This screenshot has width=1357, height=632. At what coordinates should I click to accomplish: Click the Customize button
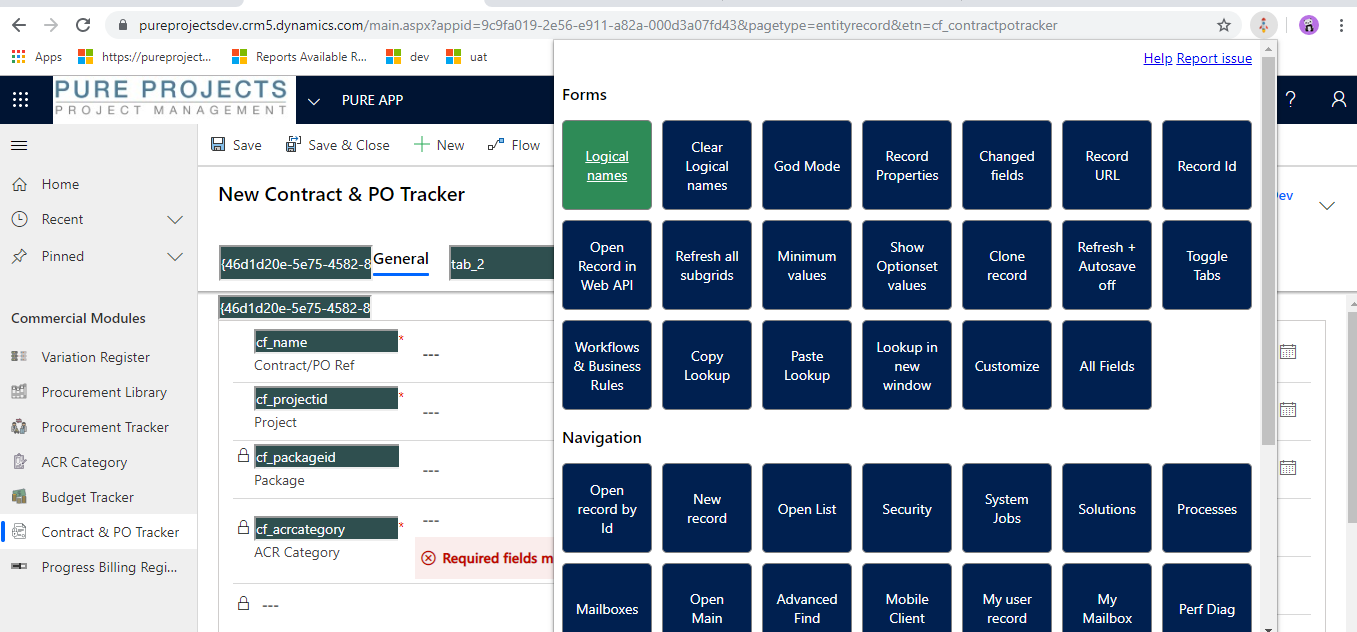1007,365
